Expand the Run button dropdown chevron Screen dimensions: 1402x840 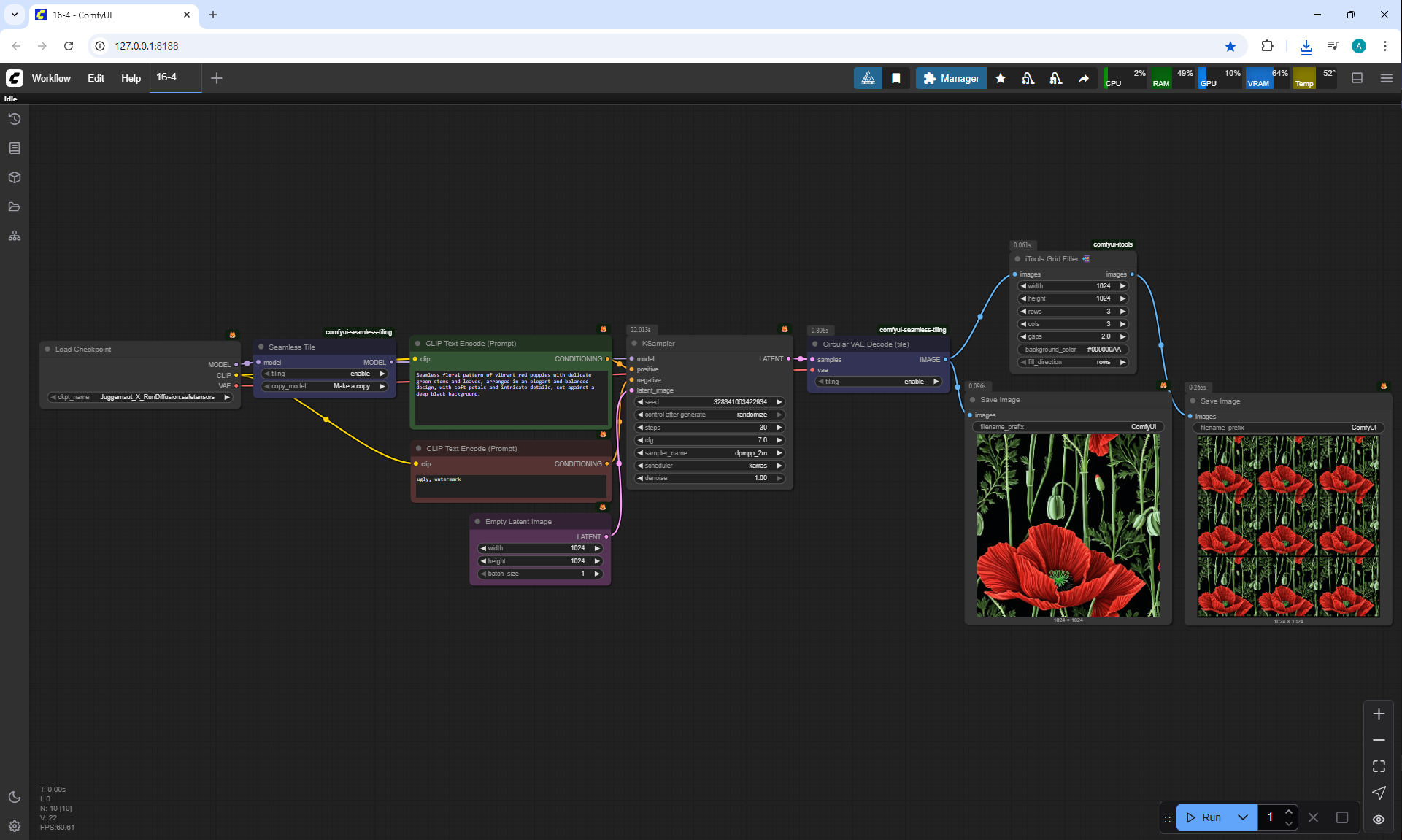coord(1242,817)
